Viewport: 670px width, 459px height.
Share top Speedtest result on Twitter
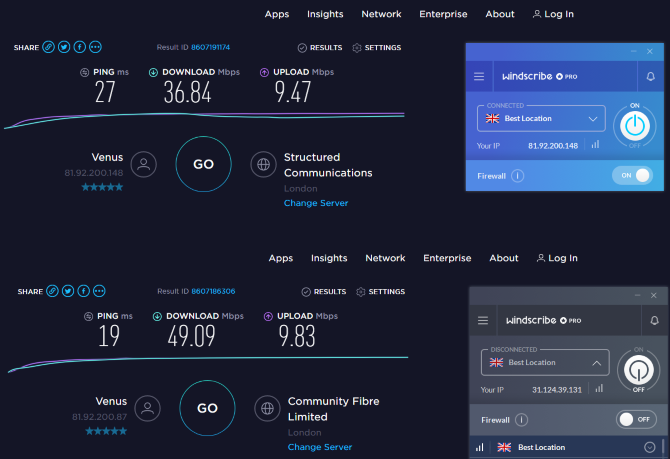click(x=64, y=47)
